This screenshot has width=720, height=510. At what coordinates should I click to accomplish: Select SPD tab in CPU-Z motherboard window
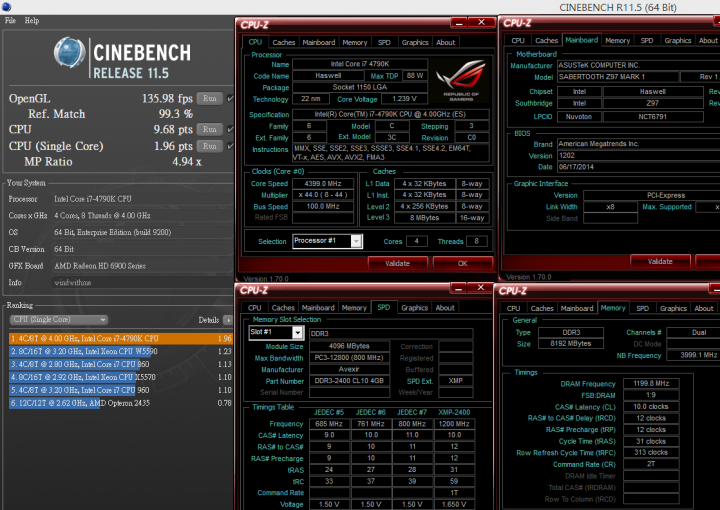tap(647, 40)
